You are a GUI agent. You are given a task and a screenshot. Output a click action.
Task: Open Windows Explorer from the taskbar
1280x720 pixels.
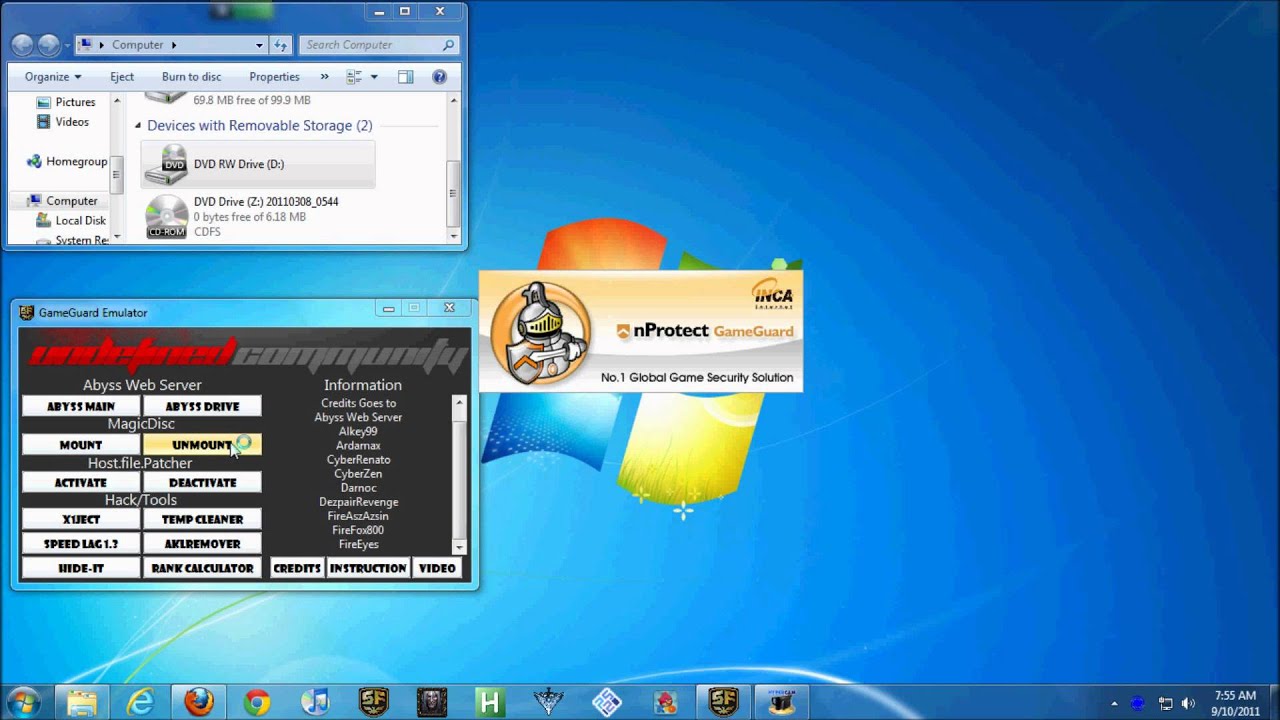[x=82, y=702]
